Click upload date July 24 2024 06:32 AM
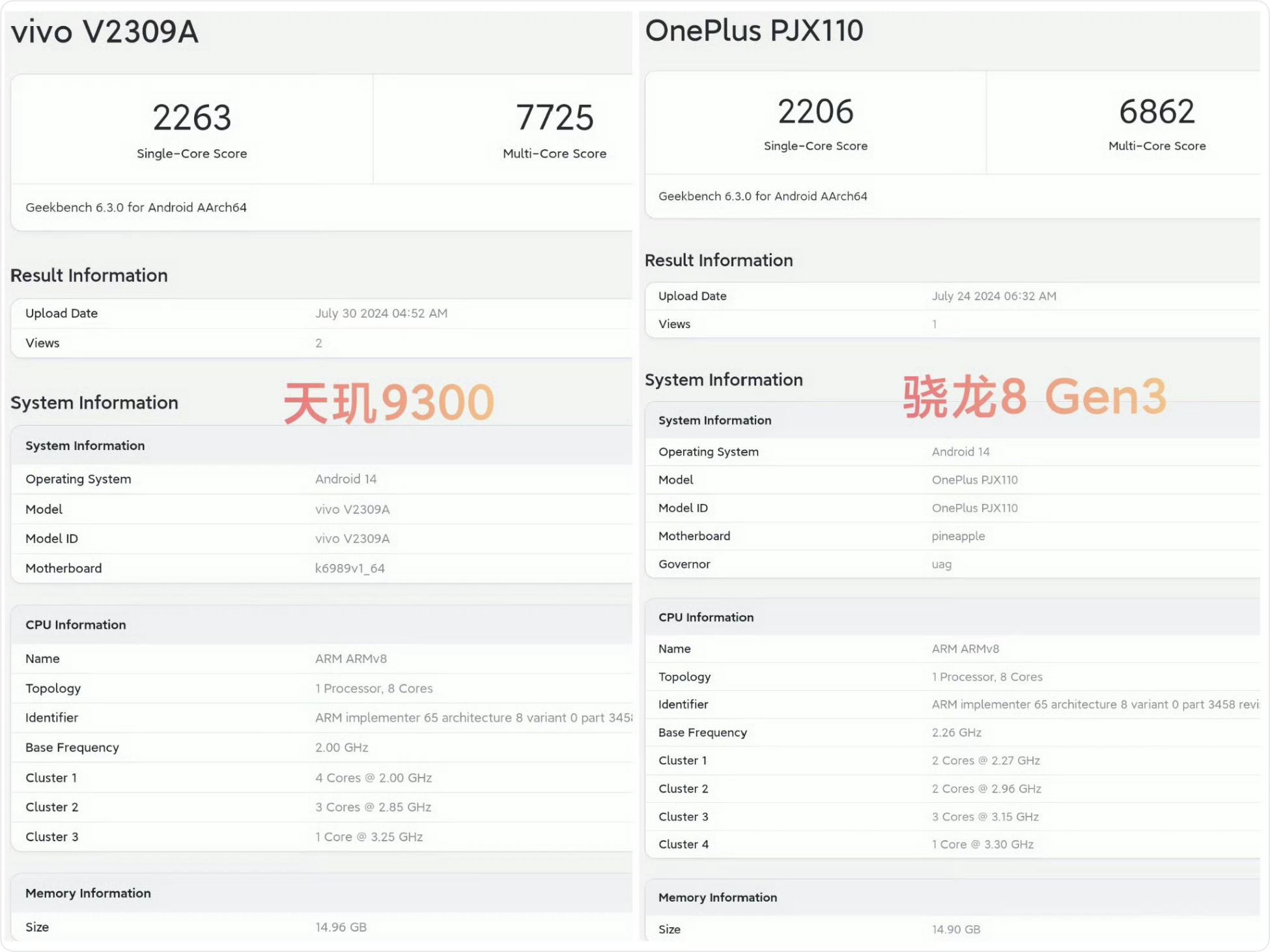This screenshot has height=952, width=1270. 994,296
